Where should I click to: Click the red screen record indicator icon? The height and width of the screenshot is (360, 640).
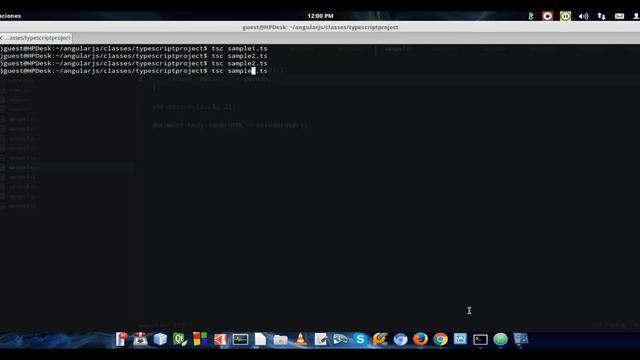[547, 16]
